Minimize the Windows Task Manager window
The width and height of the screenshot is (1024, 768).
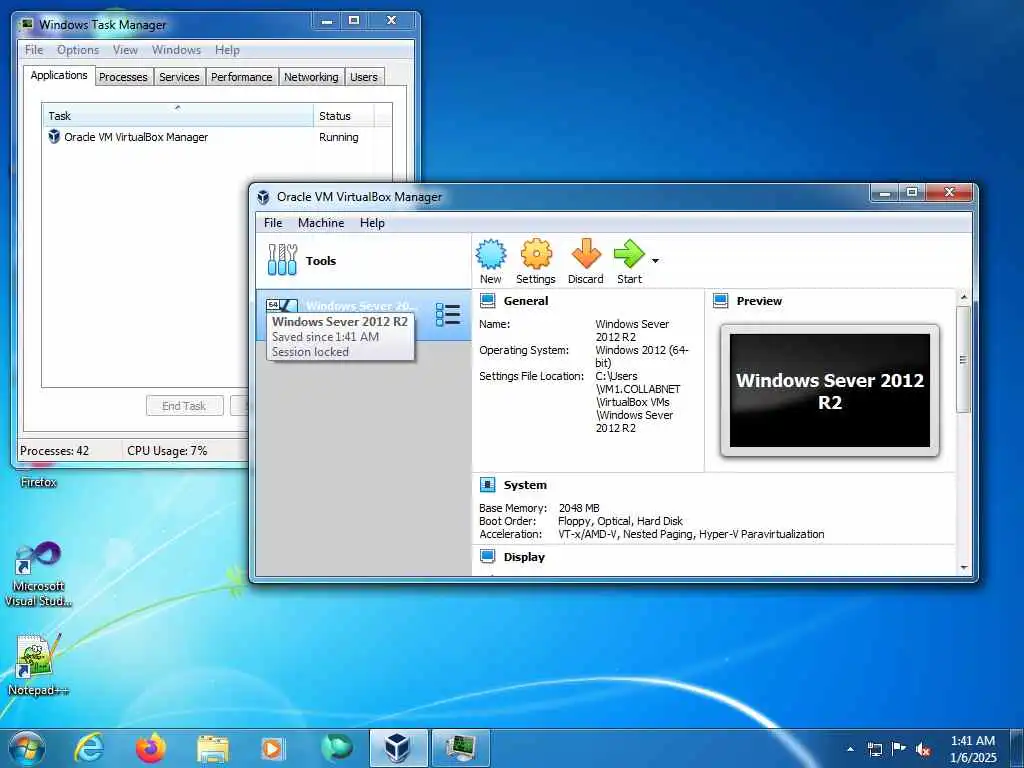pos(328,21)
